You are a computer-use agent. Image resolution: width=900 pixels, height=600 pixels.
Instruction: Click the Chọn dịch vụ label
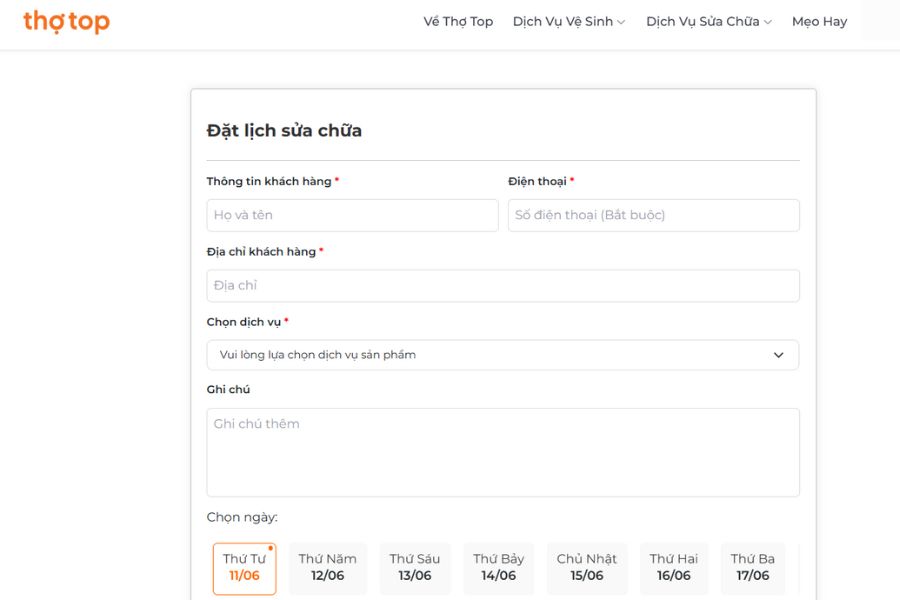(x=243, y=322)
